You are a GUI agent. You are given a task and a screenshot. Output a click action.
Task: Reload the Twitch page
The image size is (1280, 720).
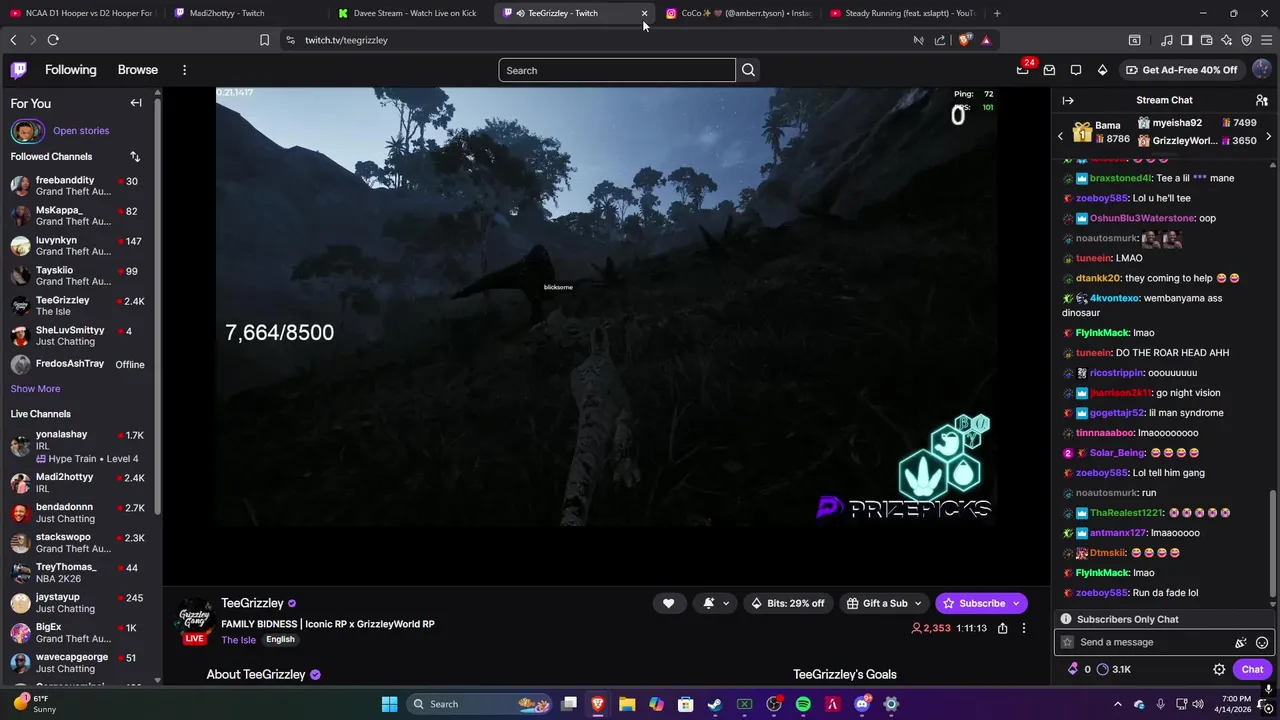coord(53,40)
